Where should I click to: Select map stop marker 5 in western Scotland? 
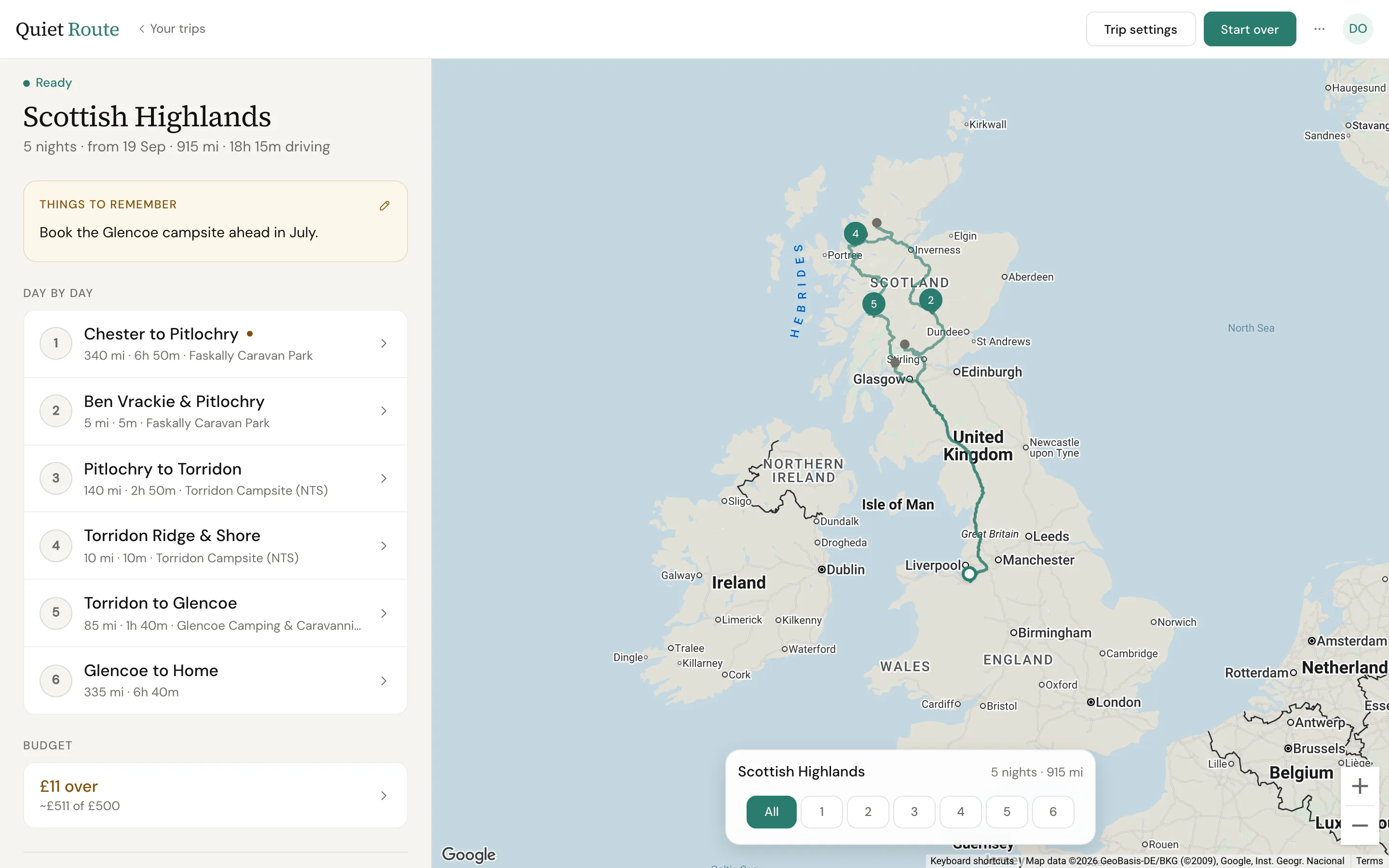click(x=873, y=304)
